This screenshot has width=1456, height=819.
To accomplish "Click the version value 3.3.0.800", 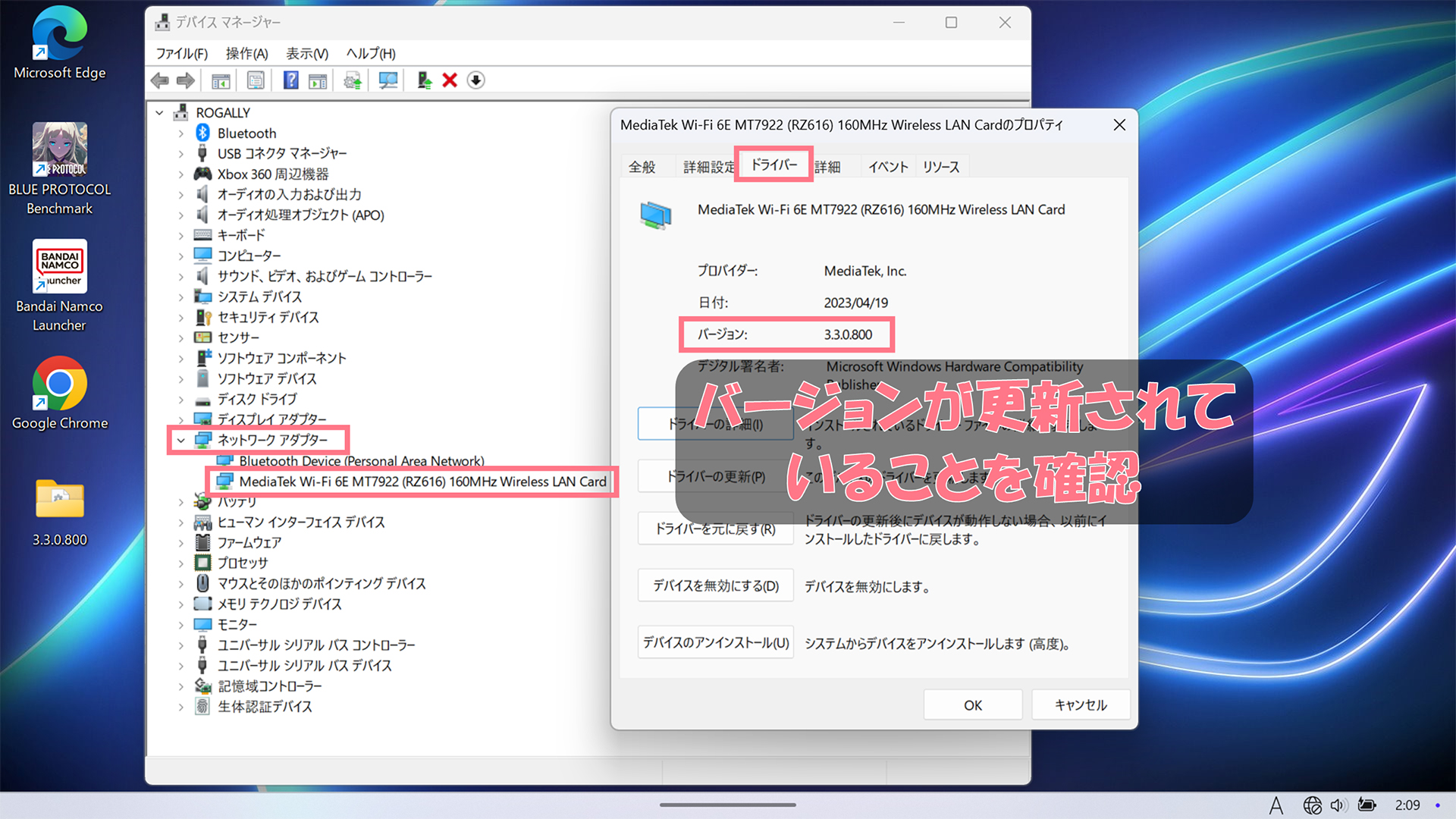I will (x=848, y=334).
